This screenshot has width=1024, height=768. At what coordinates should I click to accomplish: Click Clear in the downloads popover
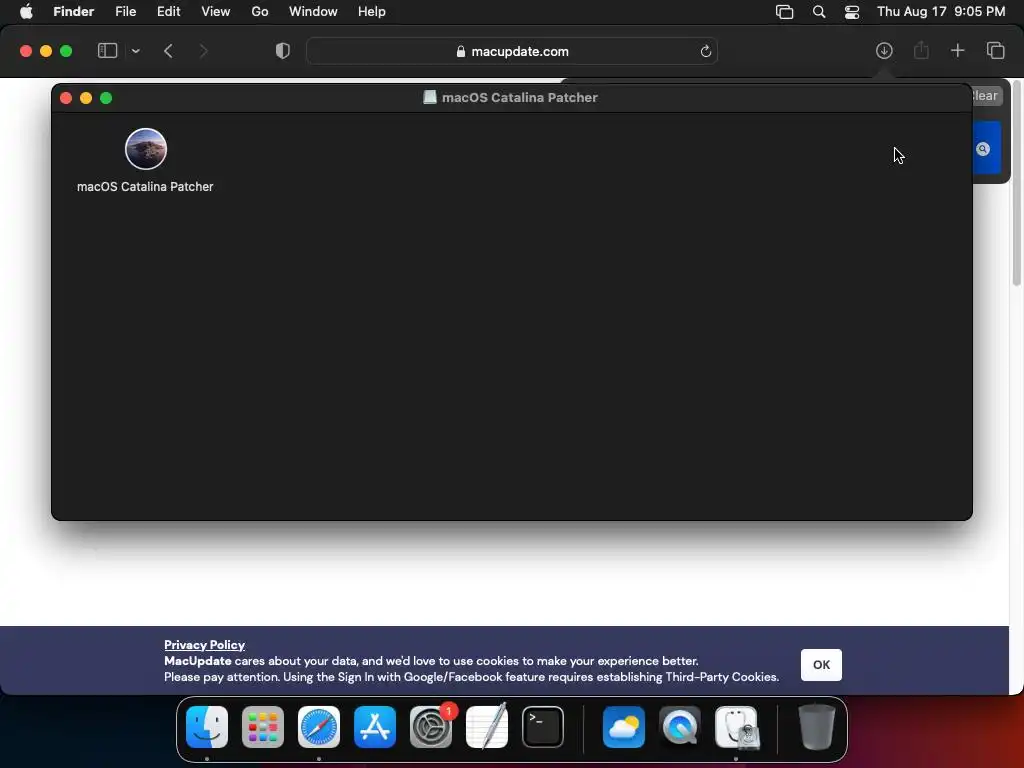pos(986,96)
